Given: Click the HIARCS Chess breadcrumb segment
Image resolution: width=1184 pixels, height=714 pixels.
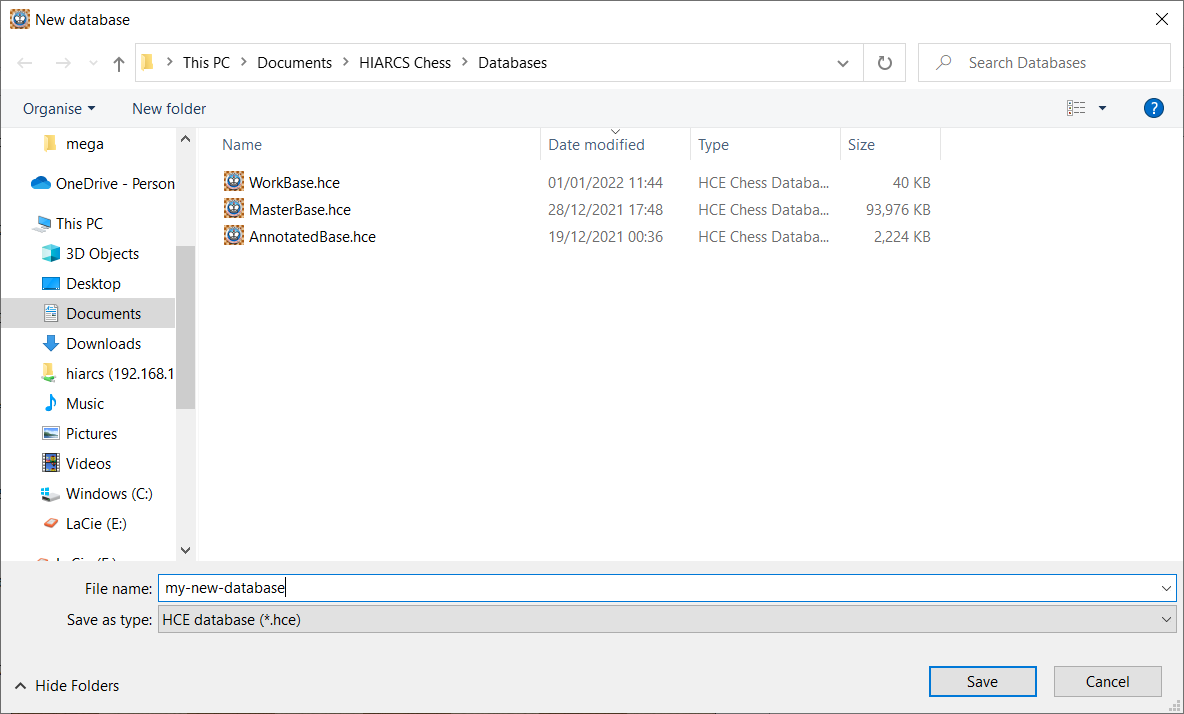Looking at the screenshot, I should click(x=405, y=63).
